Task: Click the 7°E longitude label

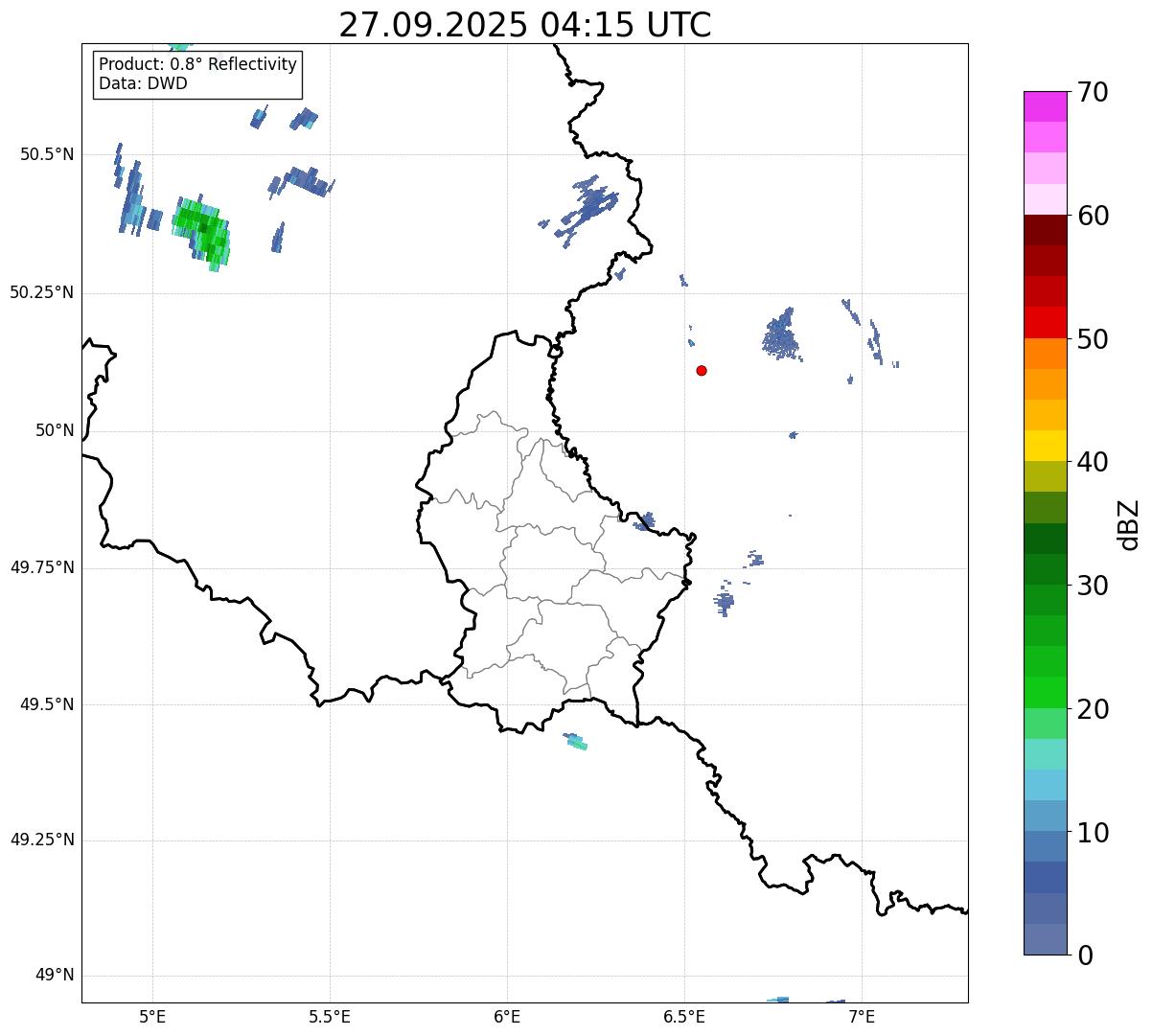Action: pyautogui.click(x=862, y=1016)
